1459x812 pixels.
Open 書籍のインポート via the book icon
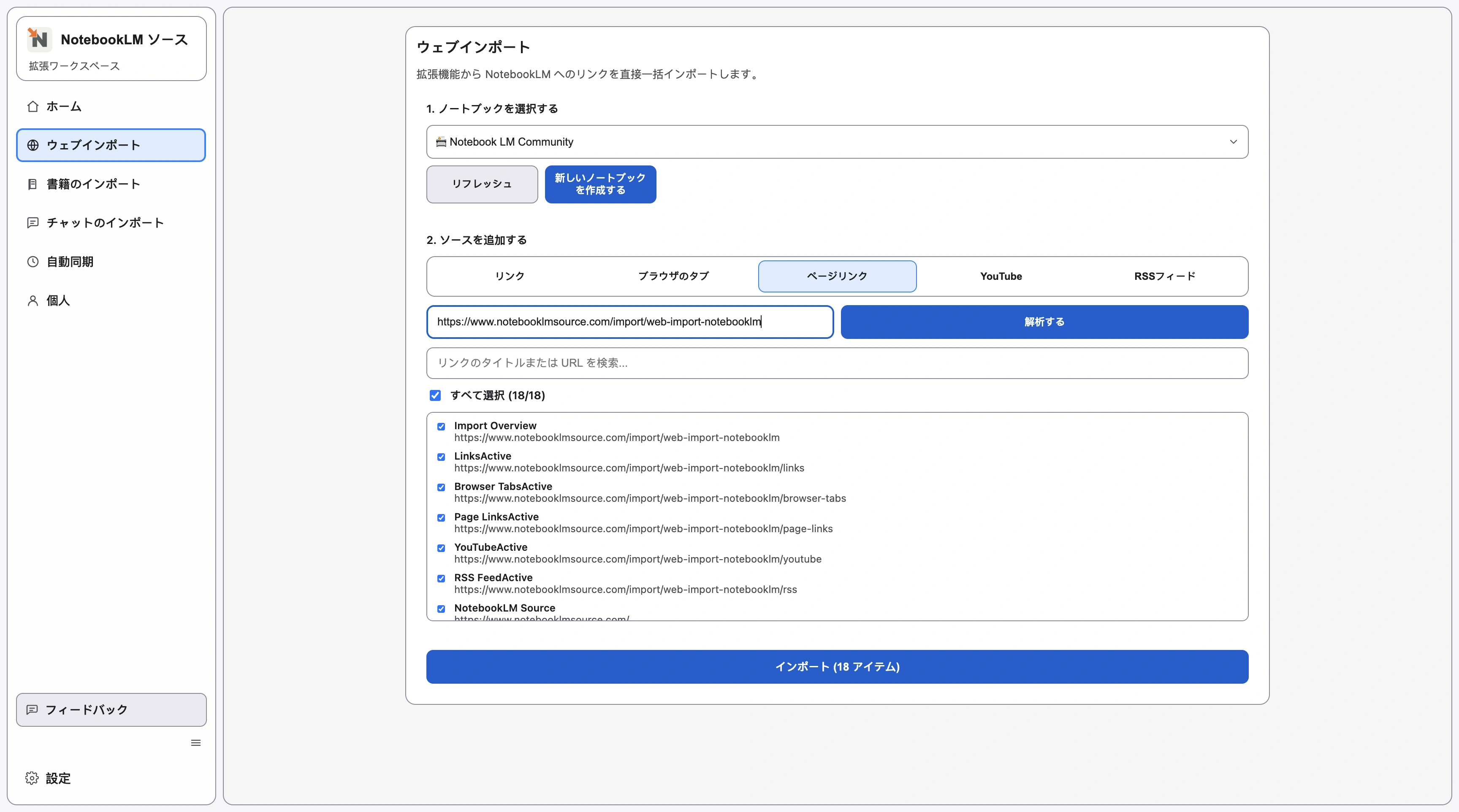click(33, 184)
